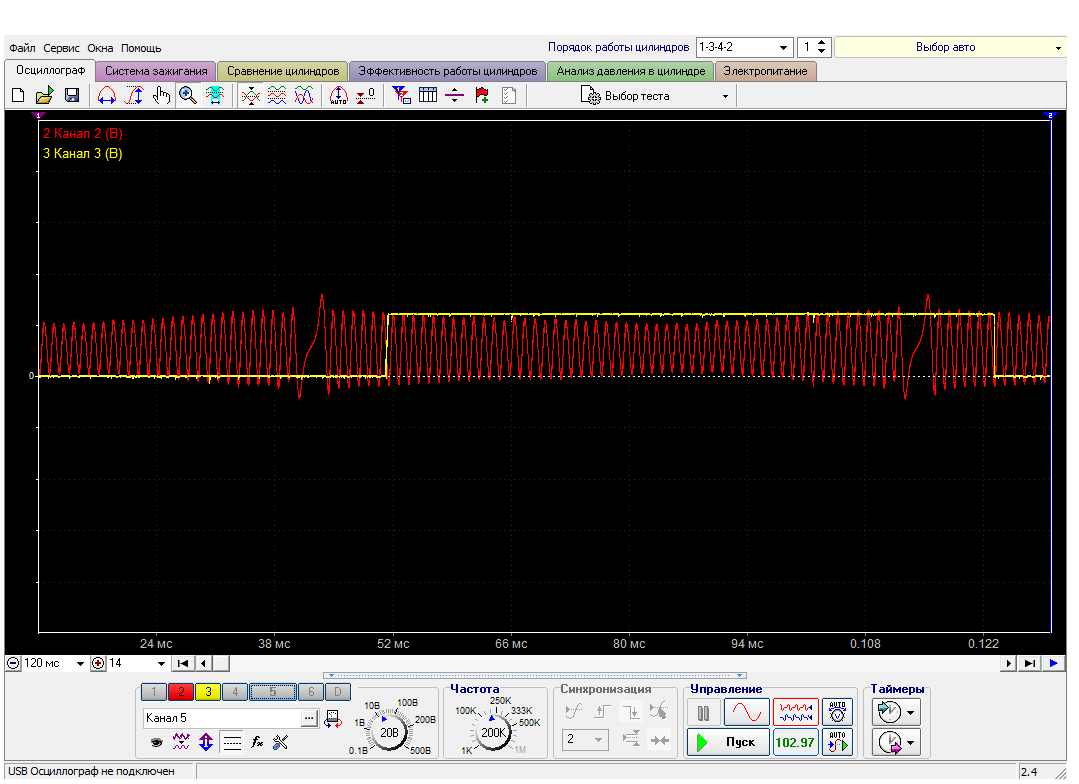Adjust the Частота 200K frequency knob

click(493, 732)
